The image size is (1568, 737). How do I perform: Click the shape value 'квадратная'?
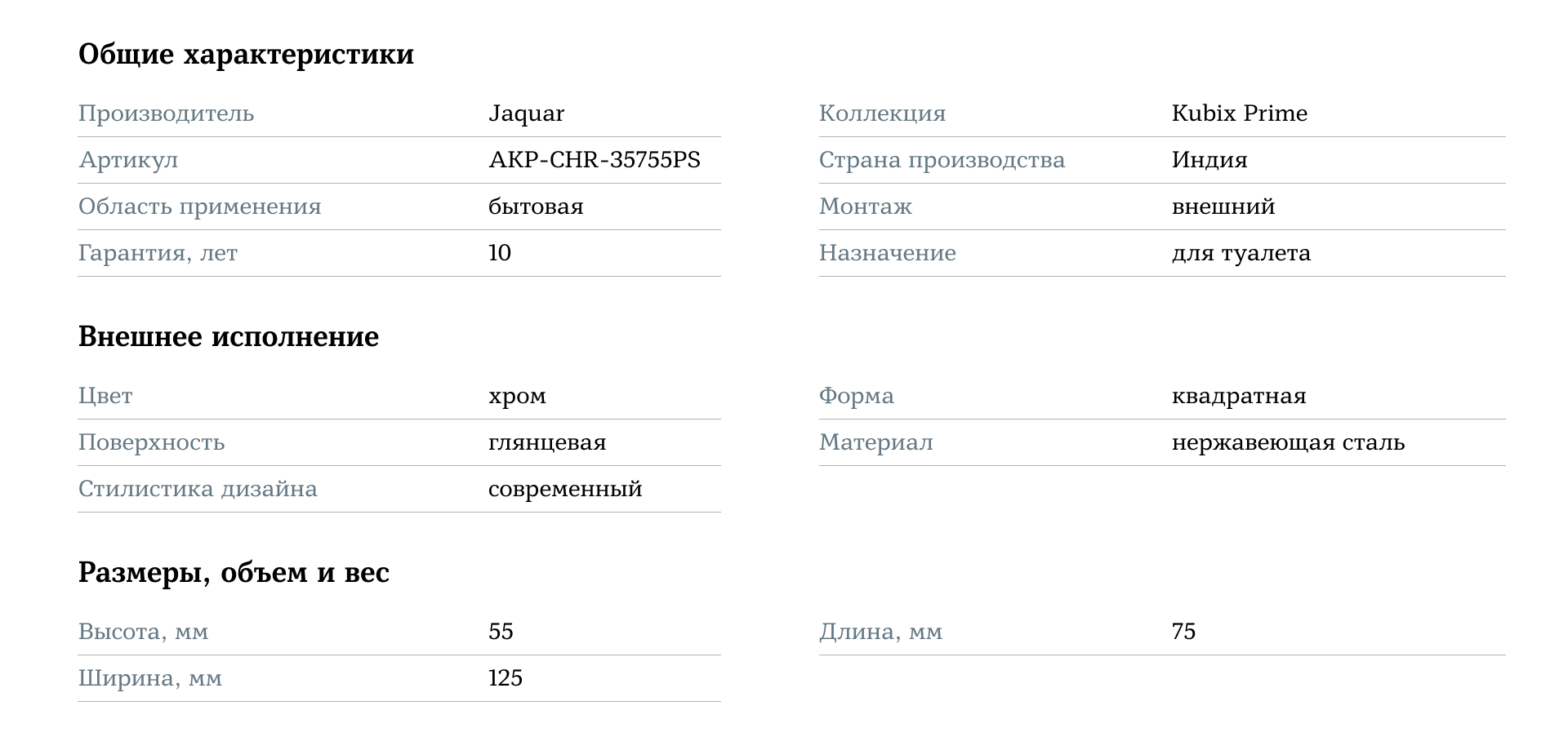(x=1238, y=396)
